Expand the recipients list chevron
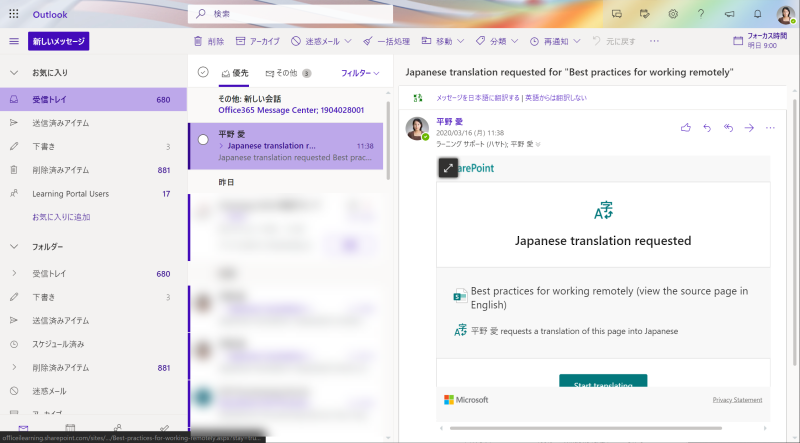Image resolution: width=800 pixels, height=443 pixels. point(538,144)
